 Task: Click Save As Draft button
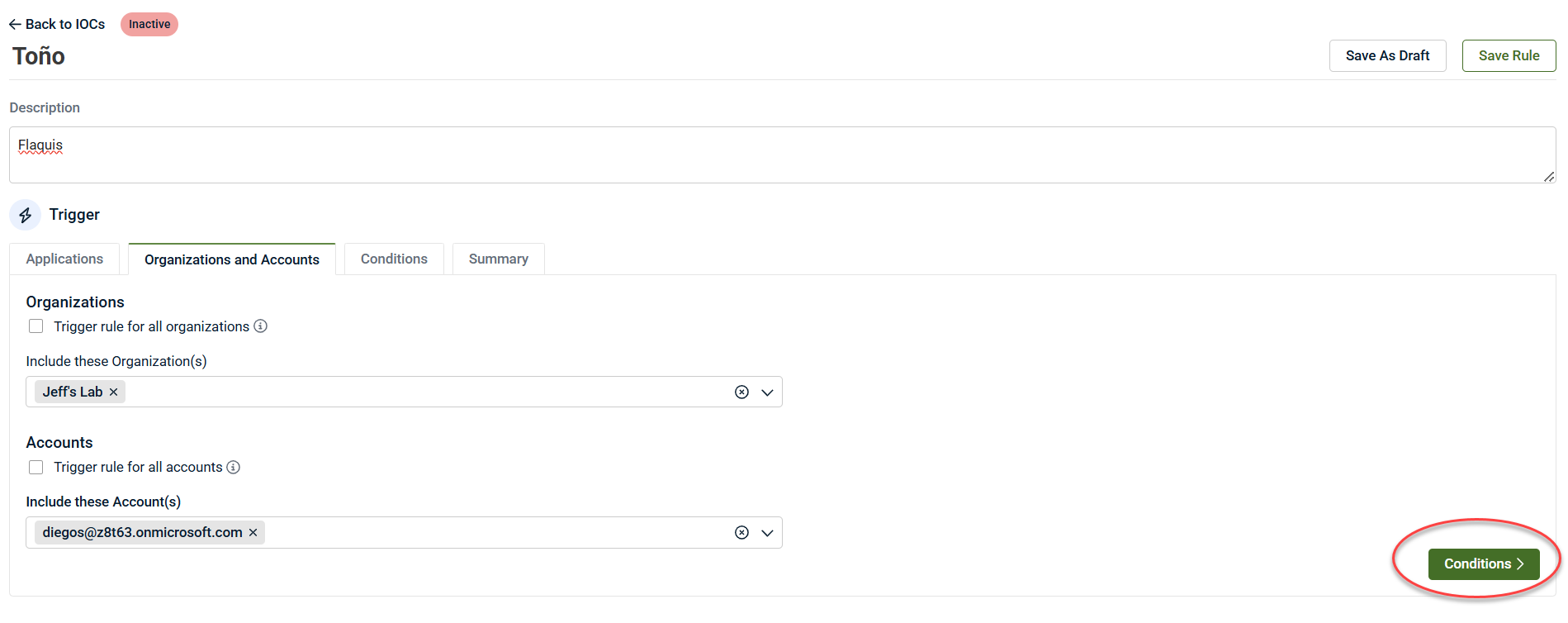coord(1387,55)
